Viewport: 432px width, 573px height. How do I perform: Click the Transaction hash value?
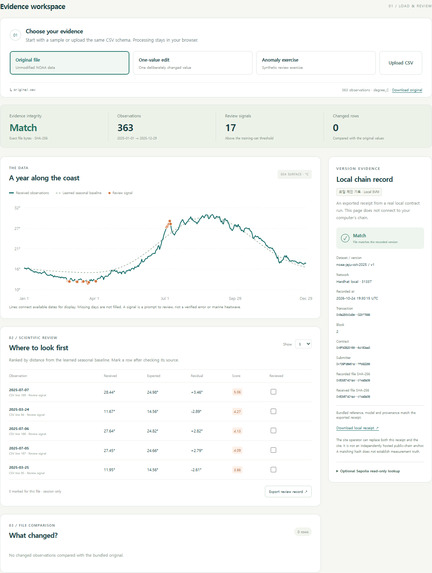353,315
